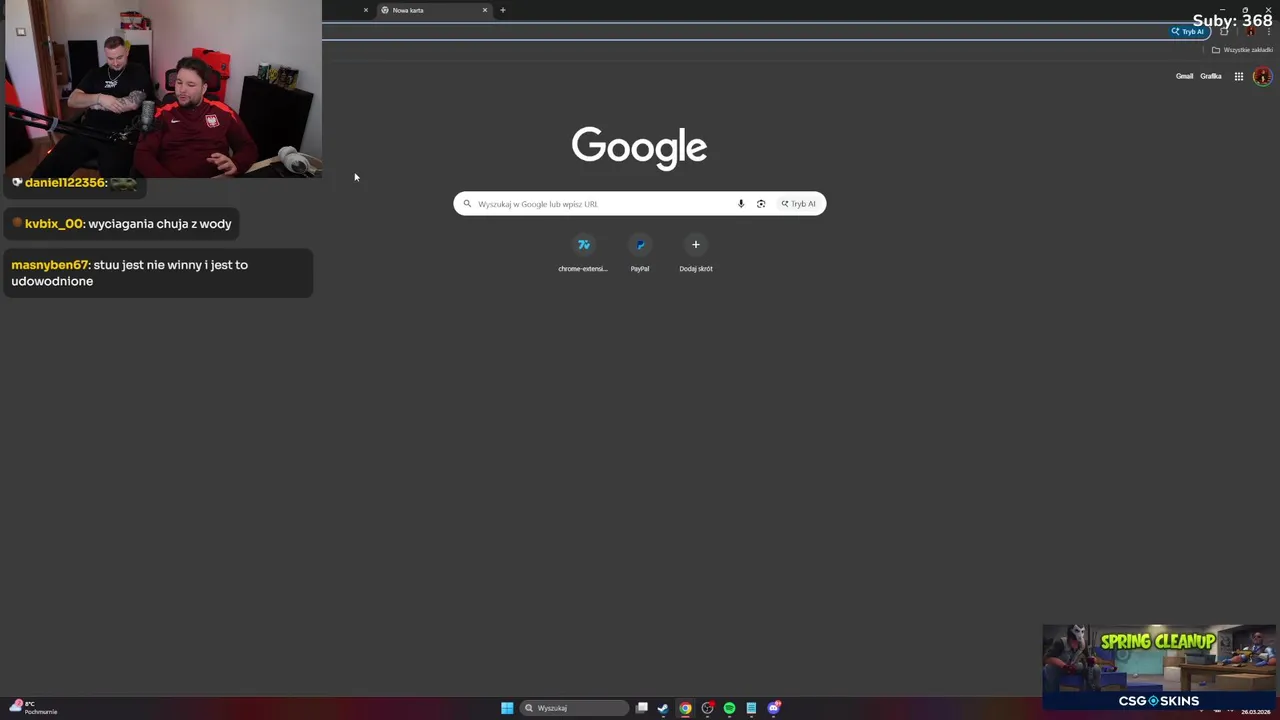Close the Nowa karta tab
The image size is (1280, 720).
pyautogui.click(x=485, y=10)
